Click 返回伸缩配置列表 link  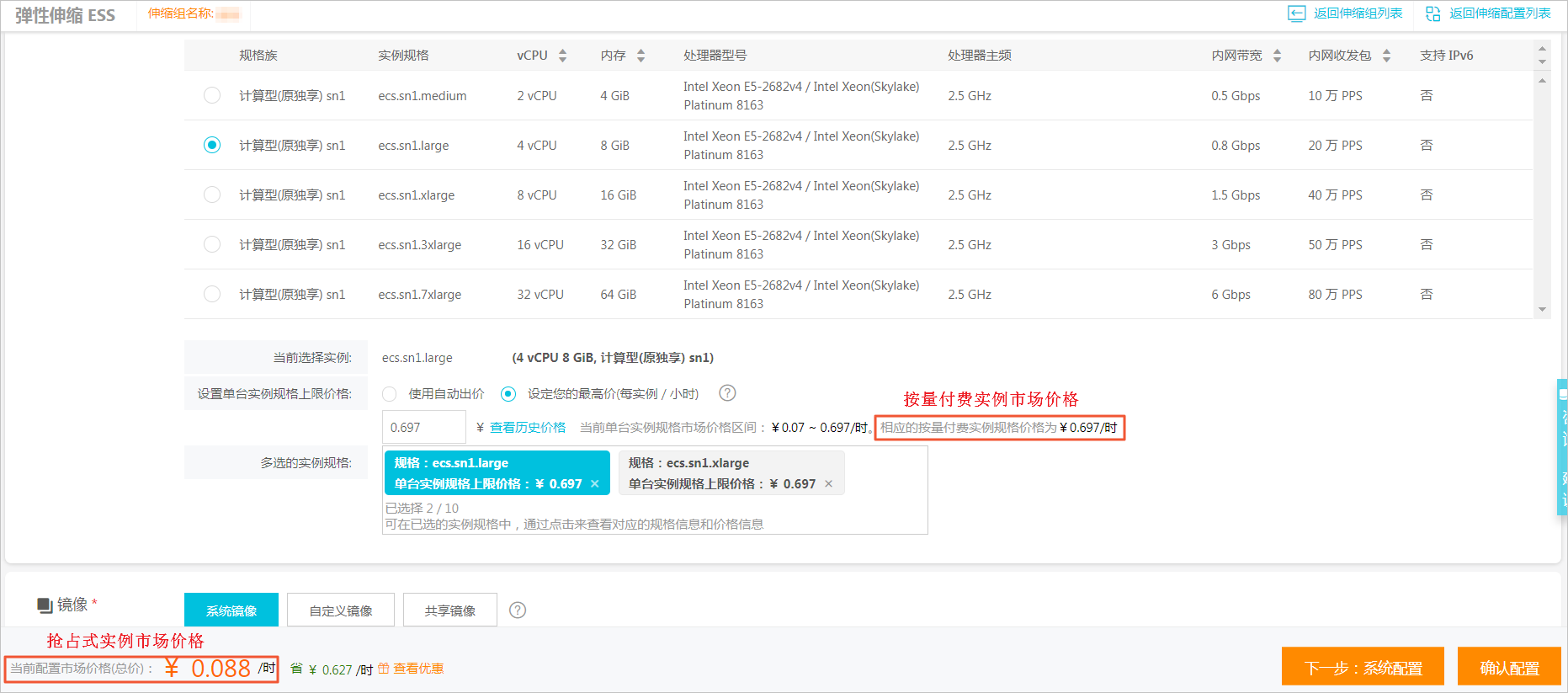pos(1500,13)
